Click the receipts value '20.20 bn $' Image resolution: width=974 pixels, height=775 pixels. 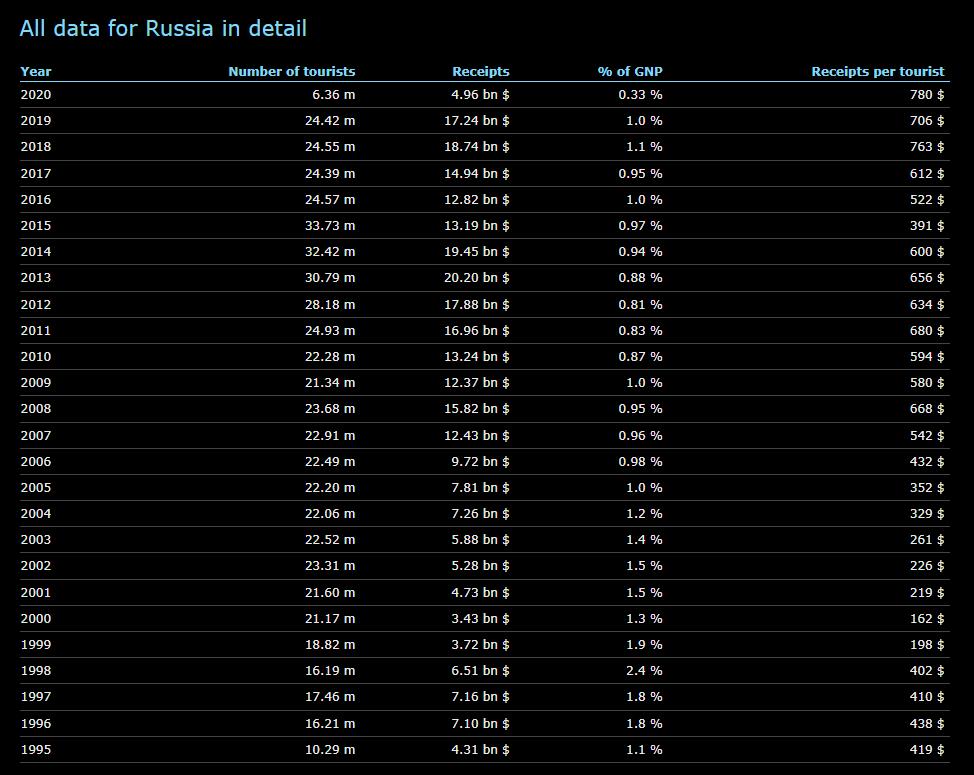(x=476, y=278)
